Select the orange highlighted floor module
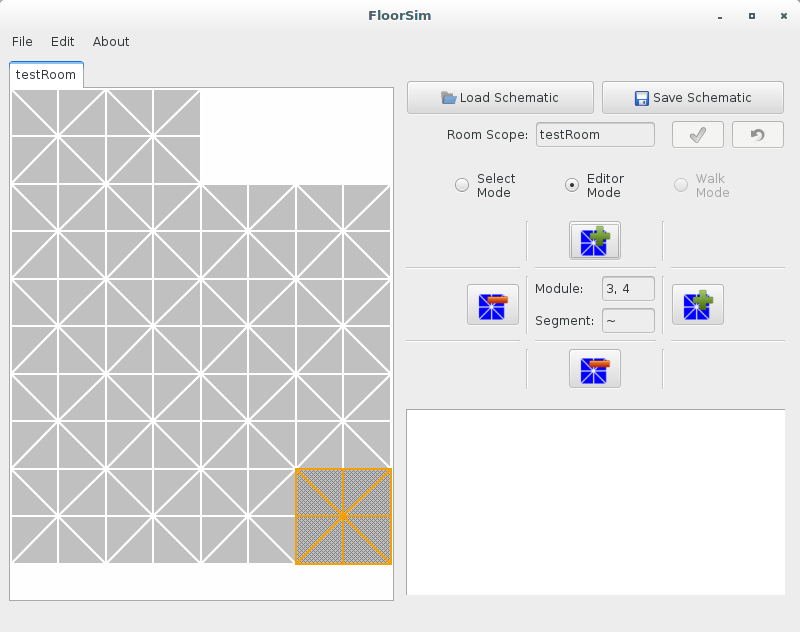800x632 pixels. pos(343,516)
